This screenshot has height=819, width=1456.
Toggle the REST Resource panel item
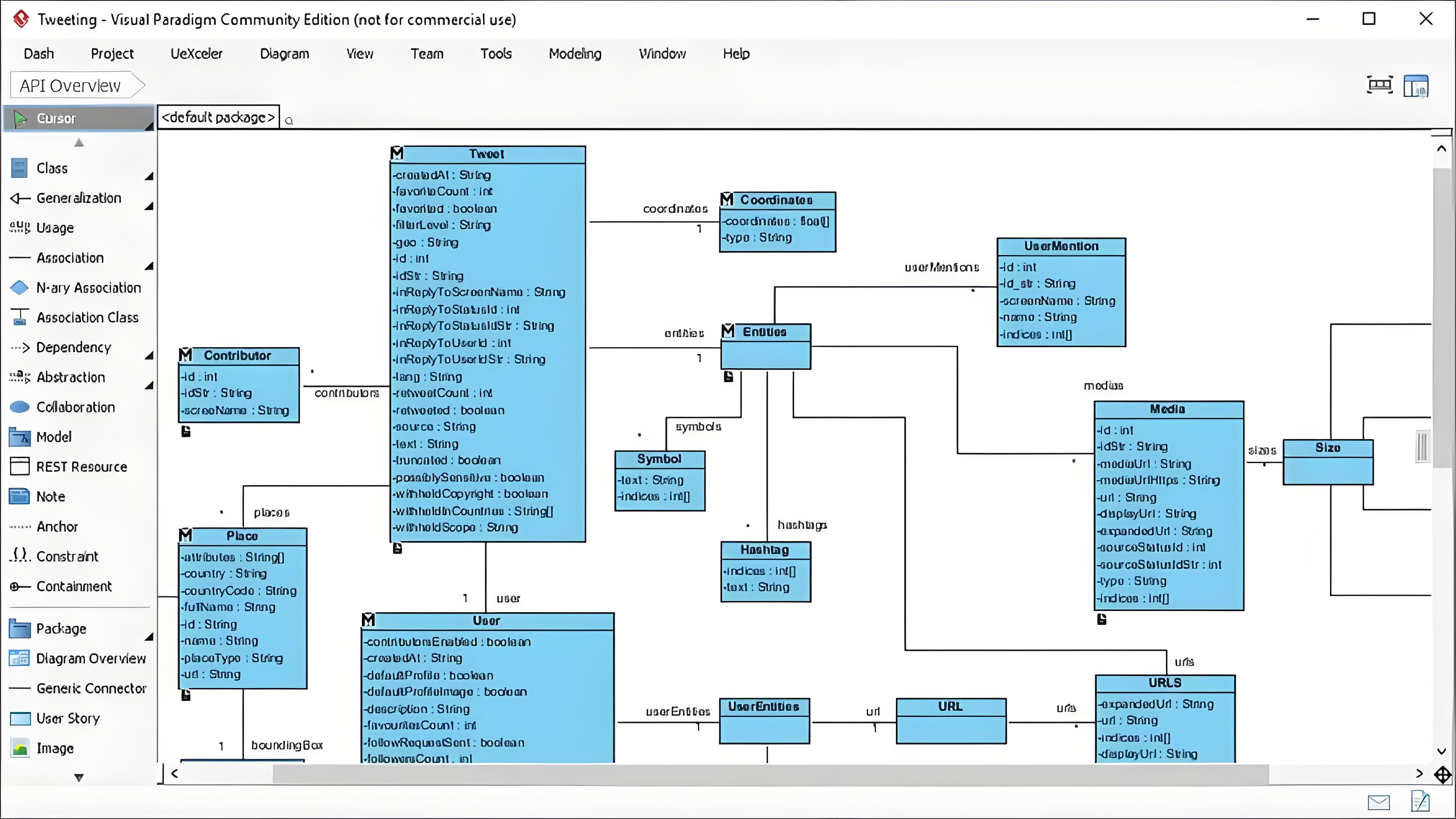(80, 466)
